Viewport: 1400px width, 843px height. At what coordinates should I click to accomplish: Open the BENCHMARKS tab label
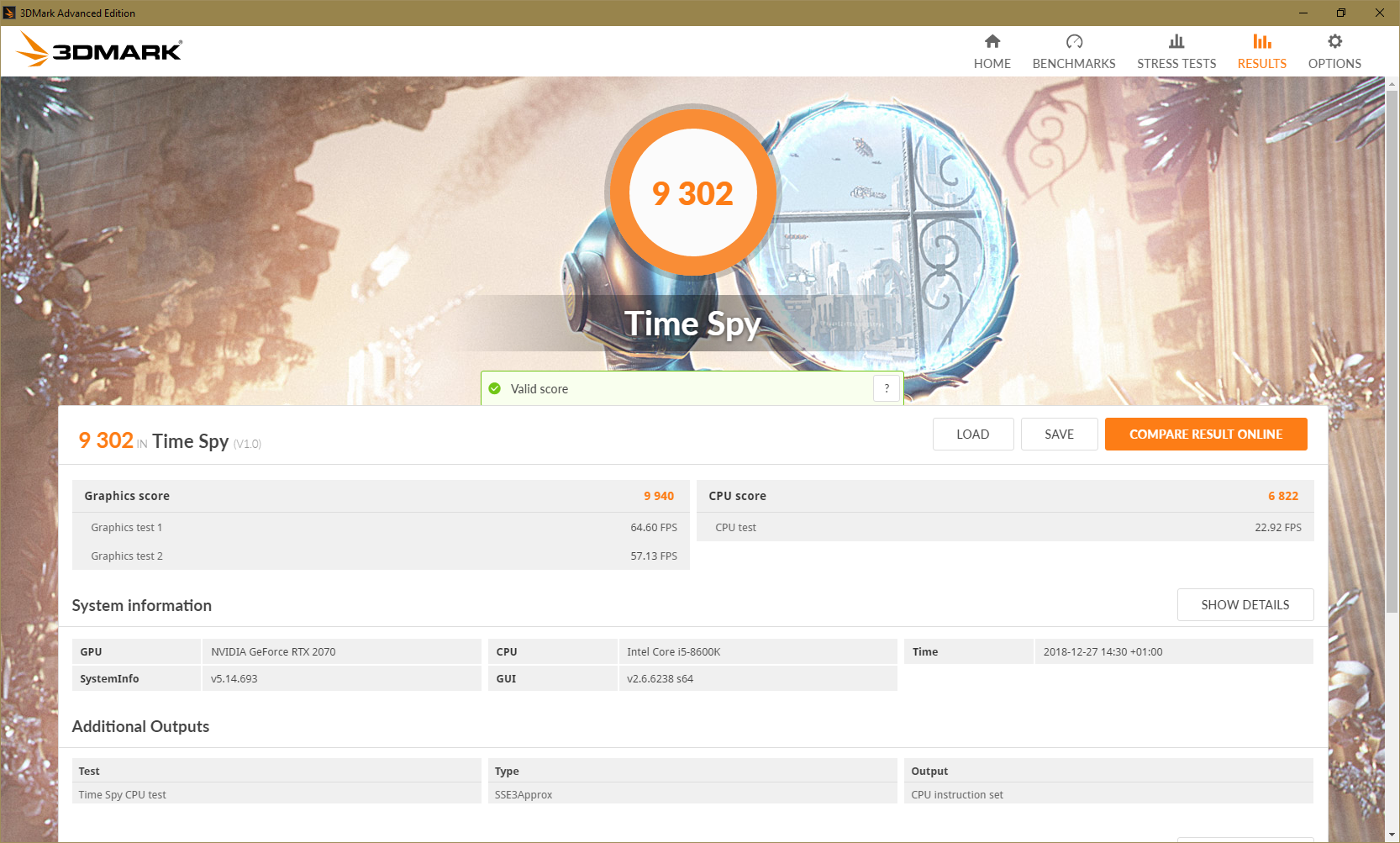(1074, 64)
